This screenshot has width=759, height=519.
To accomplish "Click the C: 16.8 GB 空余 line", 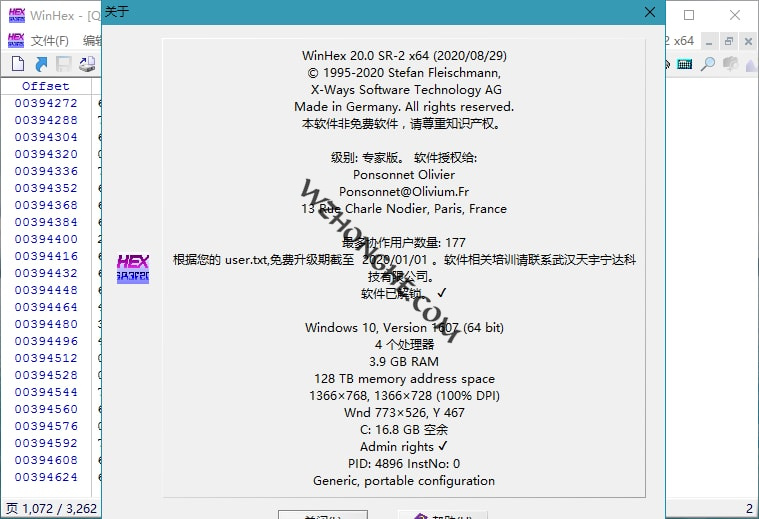I will [x=404, y=429].
